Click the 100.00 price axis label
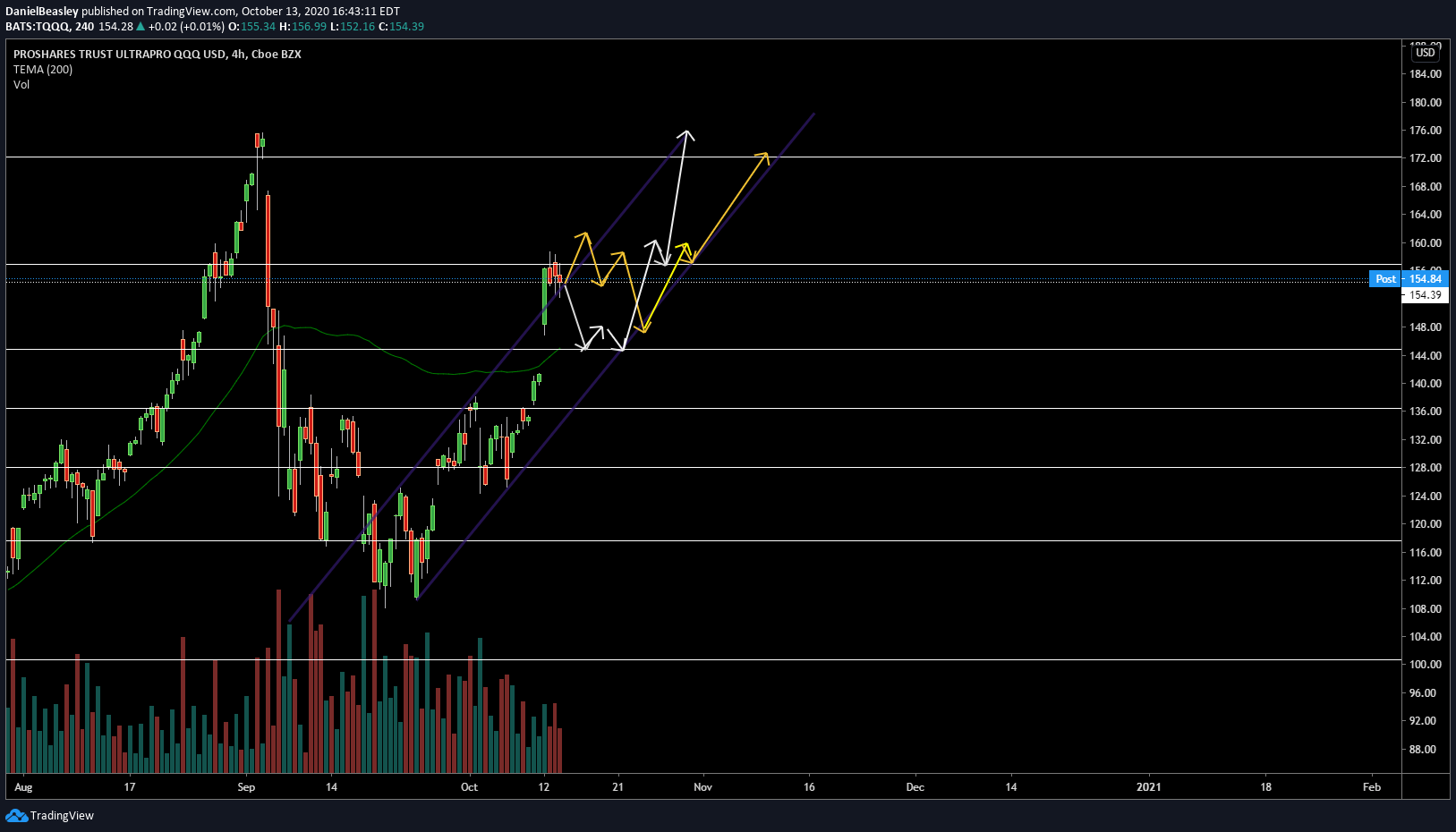 (x=1426, y=665)
